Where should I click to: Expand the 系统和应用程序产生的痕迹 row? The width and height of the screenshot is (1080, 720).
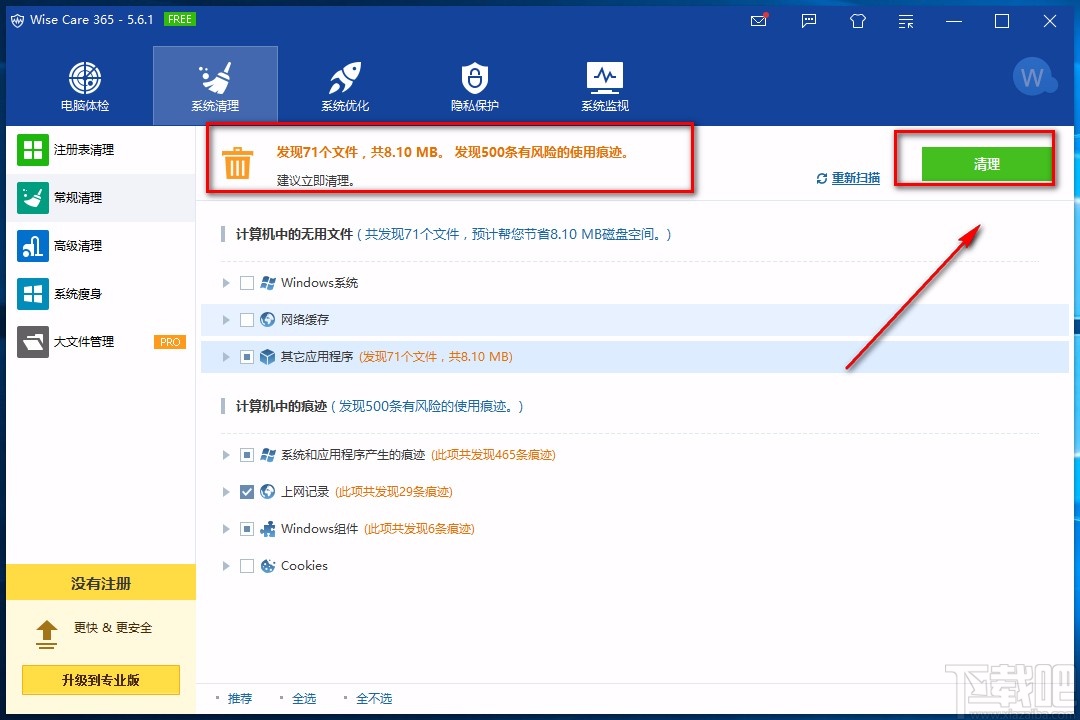(x=226, y=455)
